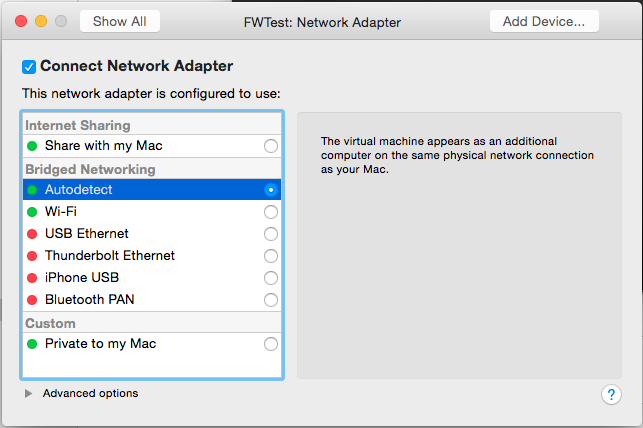Choose the iPhone USB radio button
Viewport: 643px width, 428px height.
(x=270, y=278)
